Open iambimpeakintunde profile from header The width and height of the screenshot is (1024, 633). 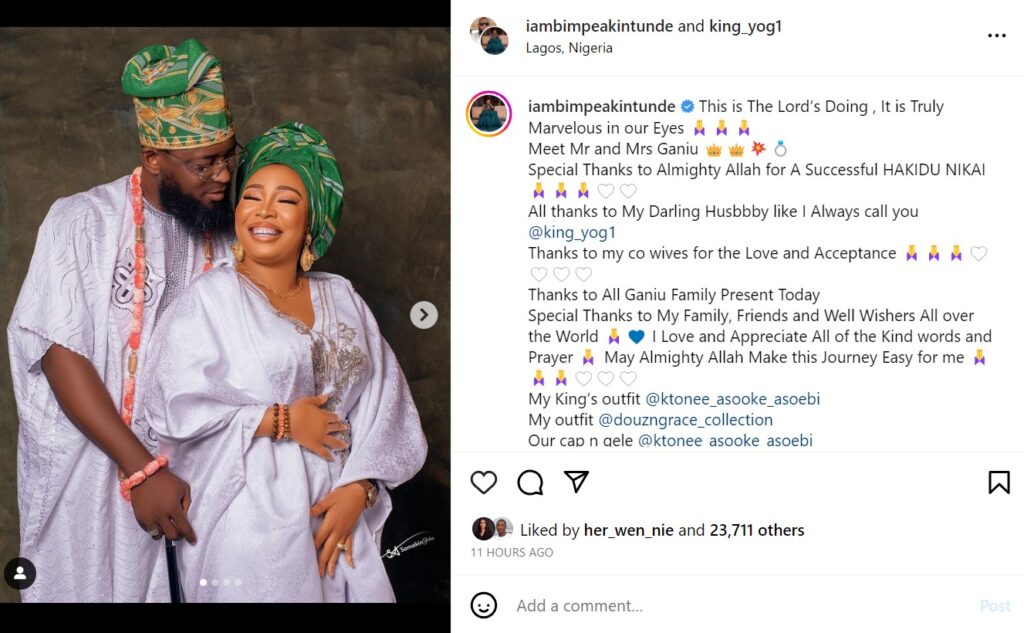600,27
